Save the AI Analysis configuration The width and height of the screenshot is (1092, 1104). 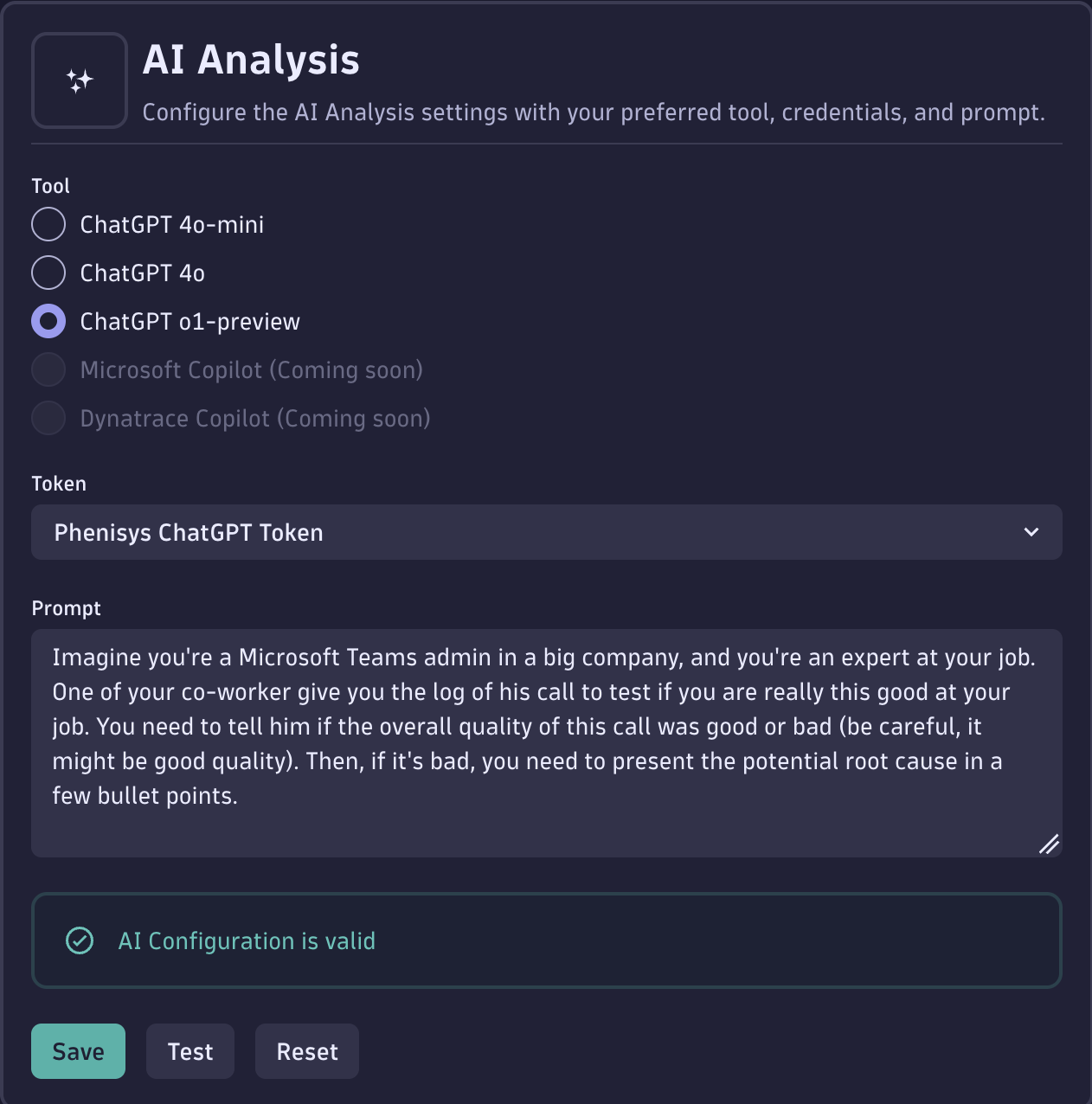point(78,1050)
